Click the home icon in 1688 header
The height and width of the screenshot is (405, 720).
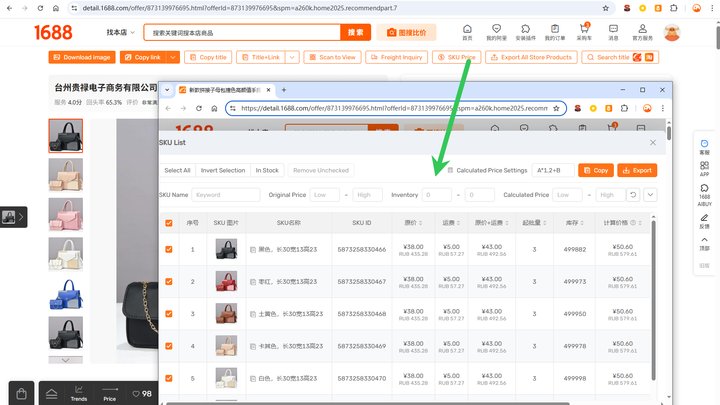pyautogui.click(x=467, y=32)
